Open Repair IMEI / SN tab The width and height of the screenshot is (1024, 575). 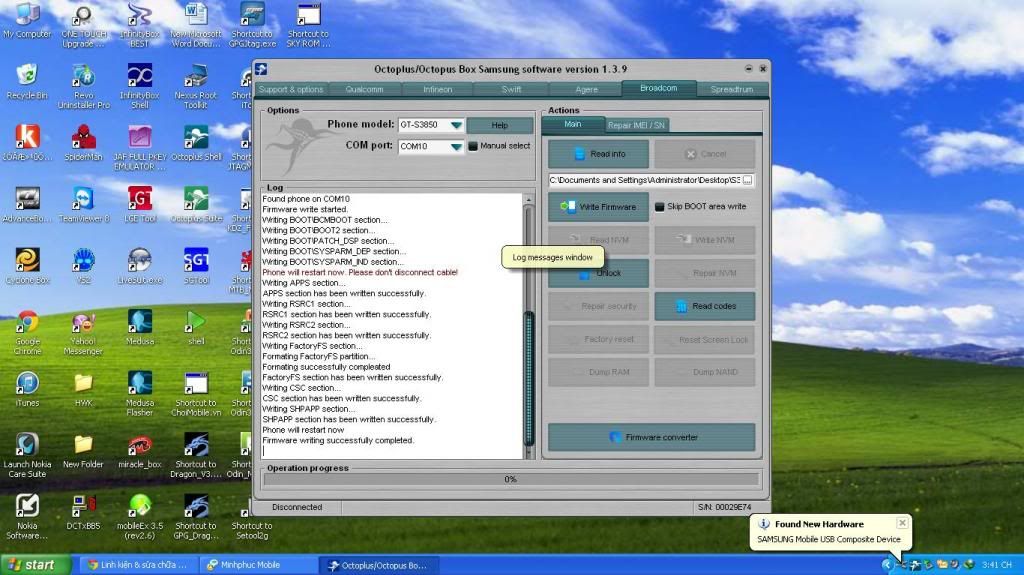click(635, 125)
